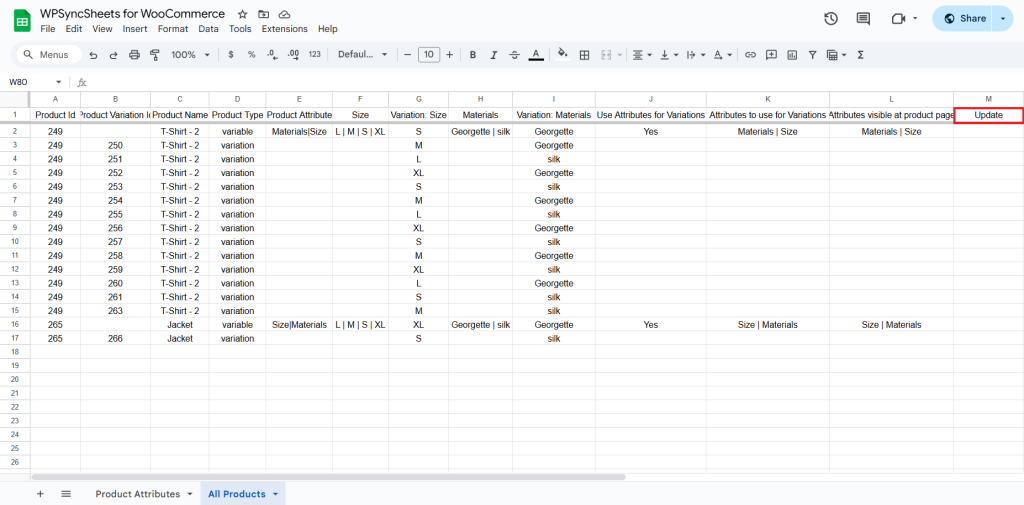Select the Update header cell
Image resolution: width=1024 pixels, height=505 pixels.
tap(988, 115)
